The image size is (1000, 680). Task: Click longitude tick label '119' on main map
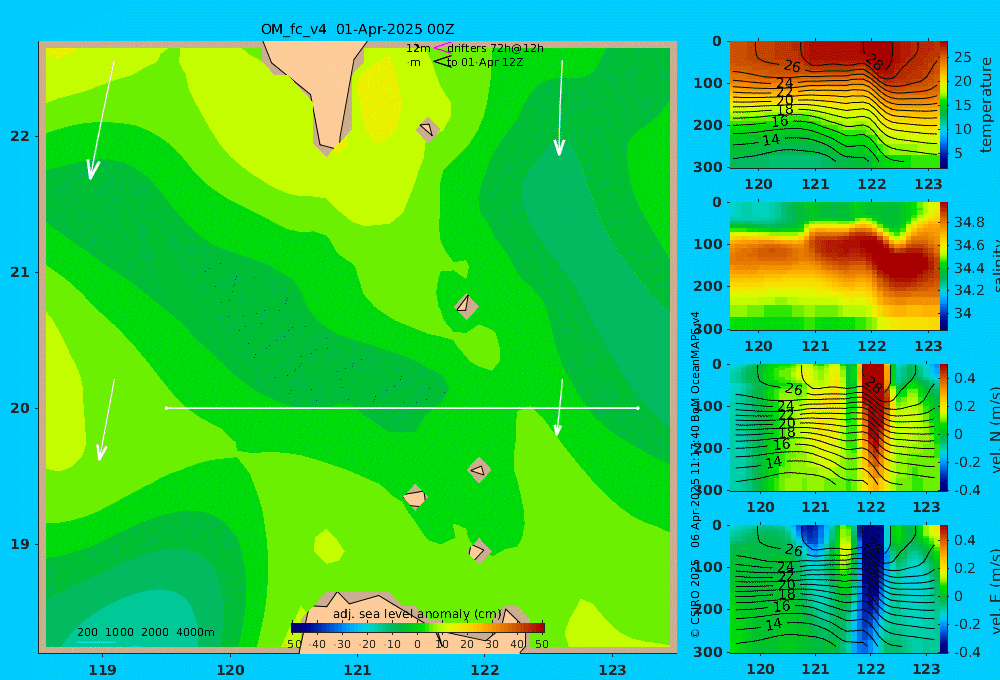click(102, 669)
